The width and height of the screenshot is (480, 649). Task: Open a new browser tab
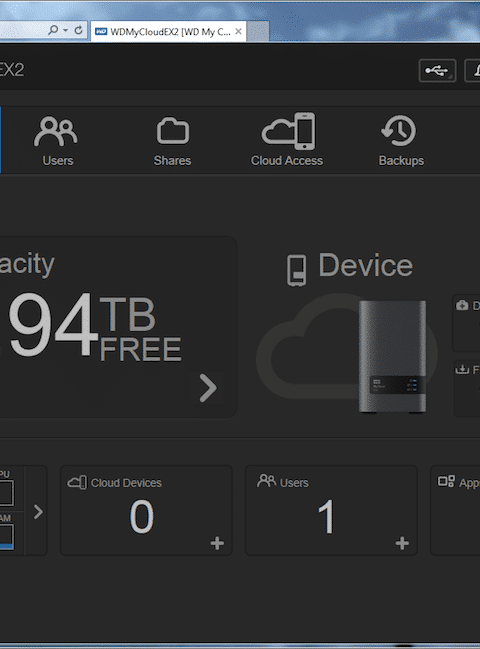coord(258,32)
